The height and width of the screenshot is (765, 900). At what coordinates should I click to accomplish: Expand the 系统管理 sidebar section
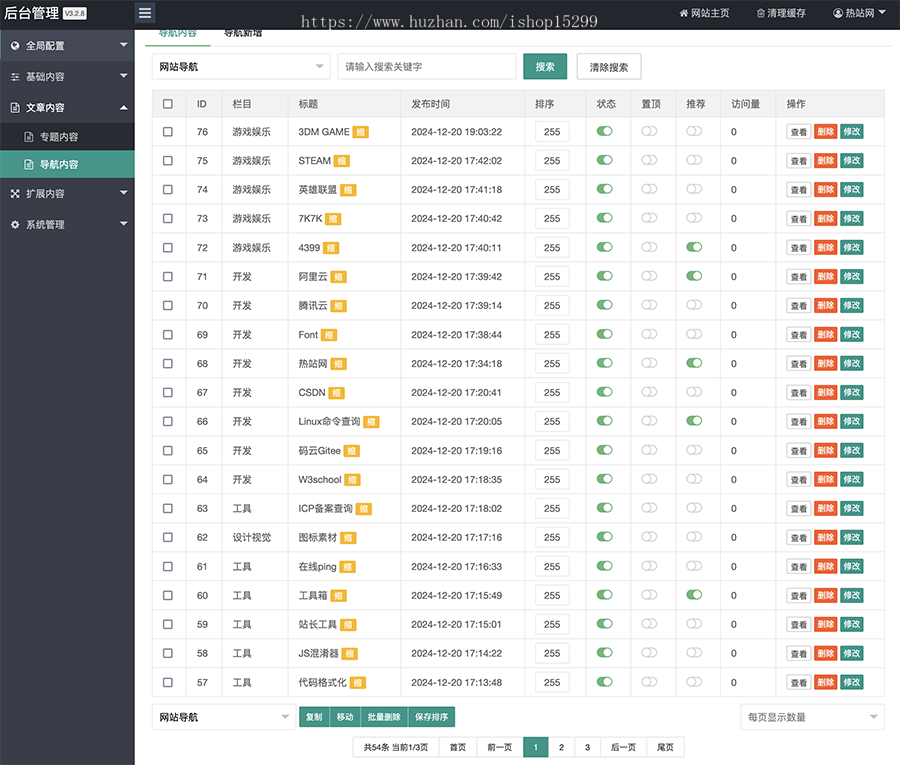pyautogui.click(x=67, y=224)
